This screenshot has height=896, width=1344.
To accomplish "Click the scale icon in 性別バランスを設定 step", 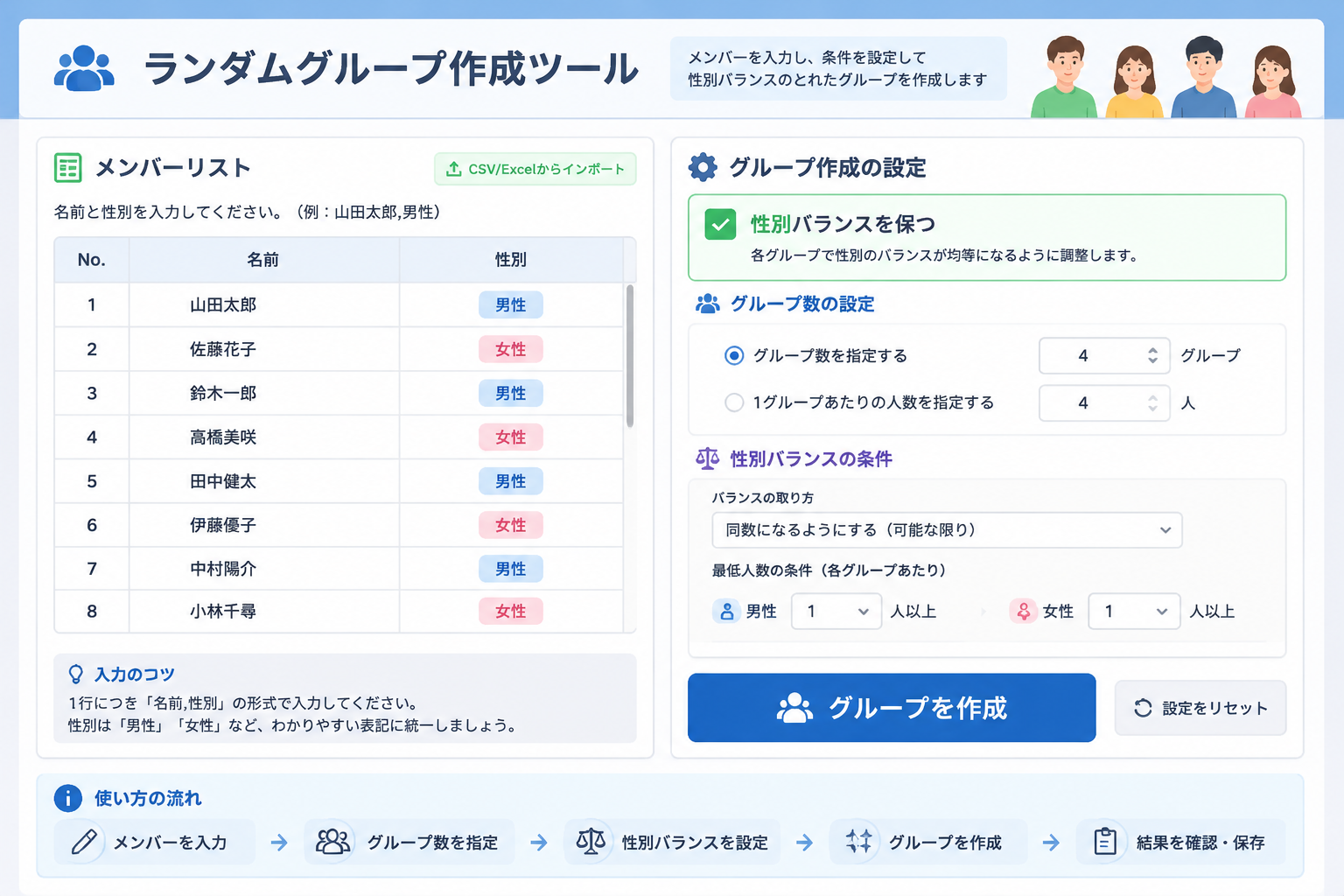I will [591, 842].
